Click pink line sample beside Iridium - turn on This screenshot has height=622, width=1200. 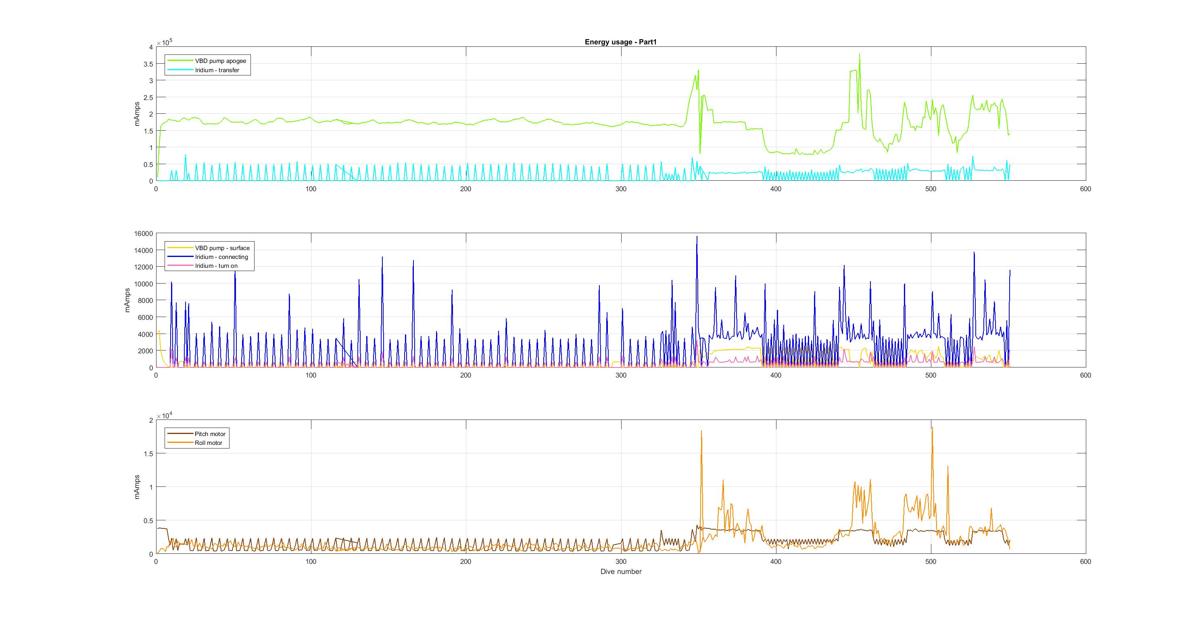click(x=181, y=267)
